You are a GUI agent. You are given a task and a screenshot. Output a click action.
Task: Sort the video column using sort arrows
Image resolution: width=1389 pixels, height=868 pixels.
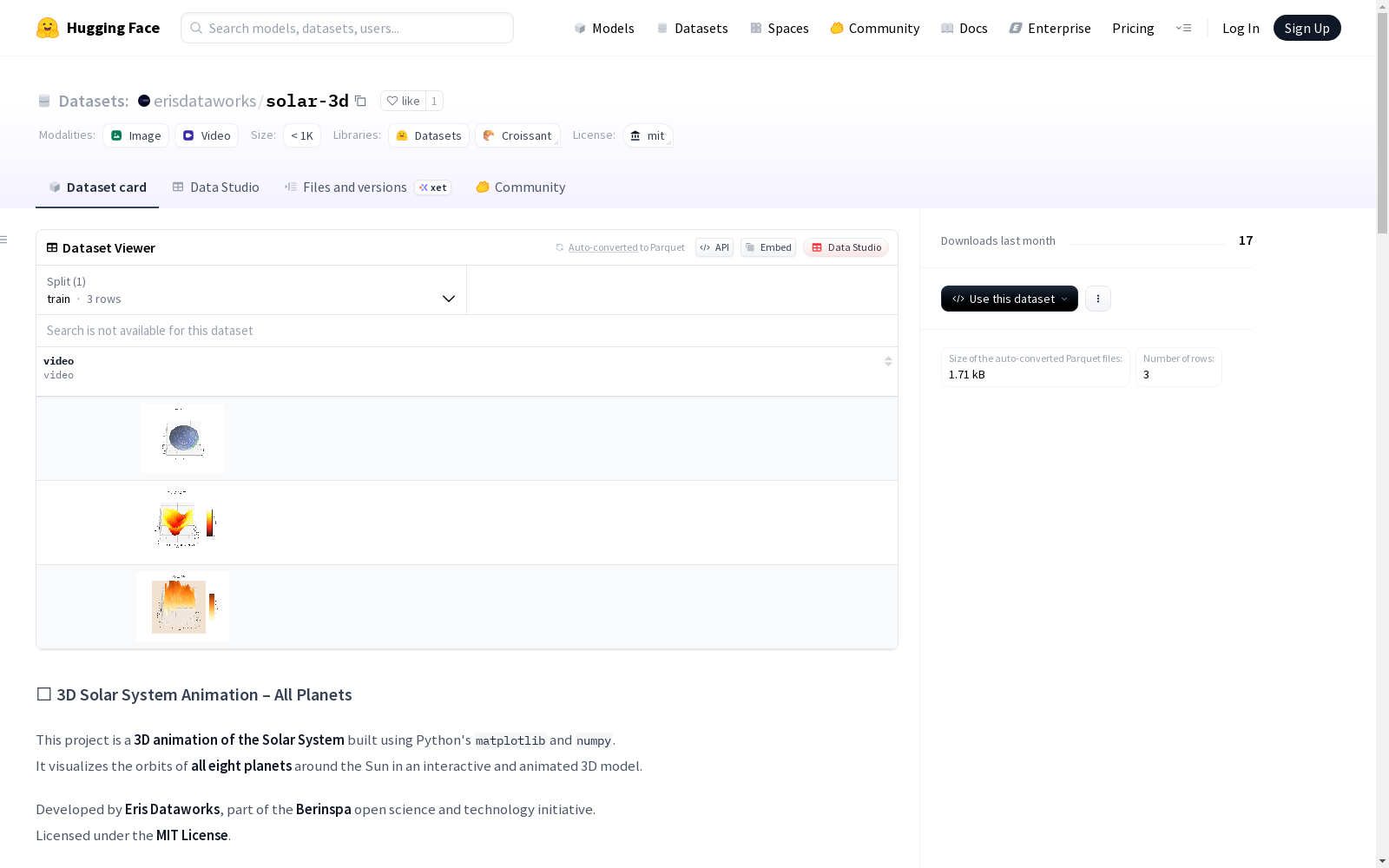pyautogui.click(x=888, y=361)
